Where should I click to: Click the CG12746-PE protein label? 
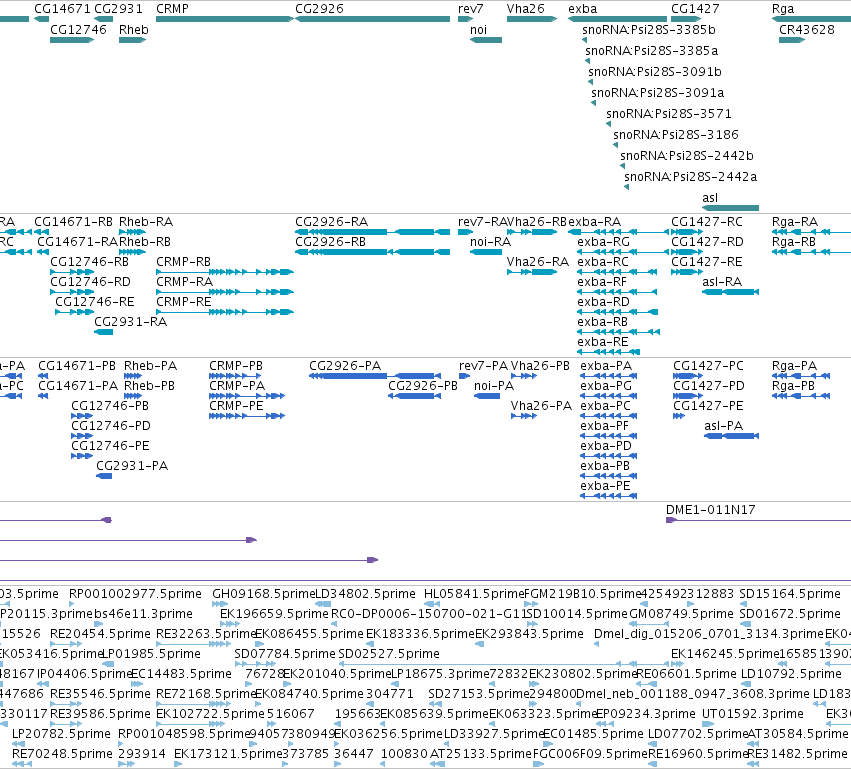click(110, 446)
